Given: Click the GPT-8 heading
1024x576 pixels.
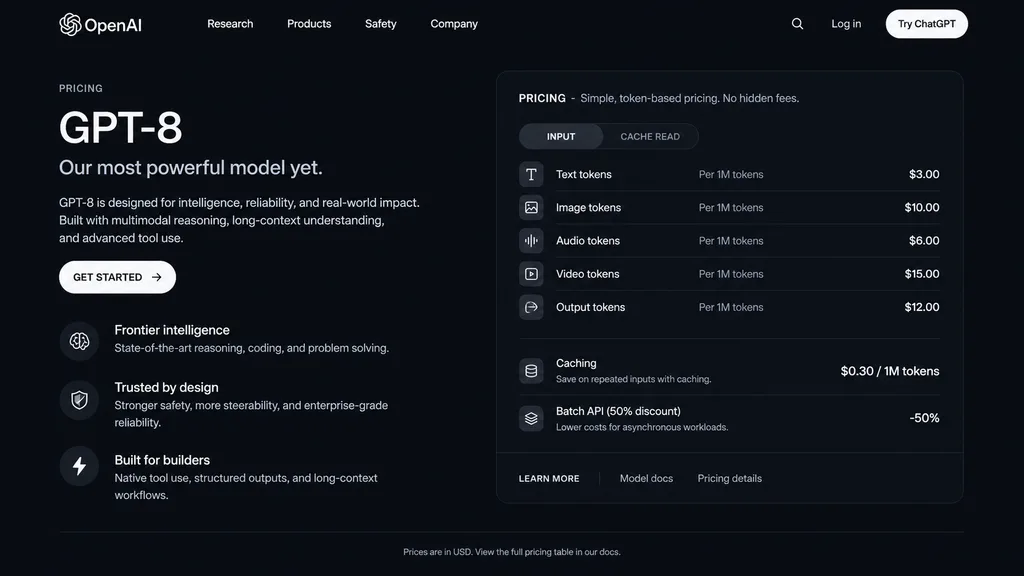Looking at the screenshot, I should point(121,127).
